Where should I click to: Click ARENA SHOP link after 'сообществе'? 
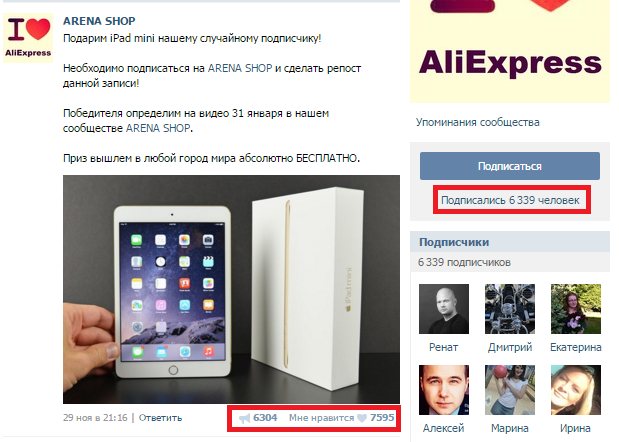tap(158, 128)
